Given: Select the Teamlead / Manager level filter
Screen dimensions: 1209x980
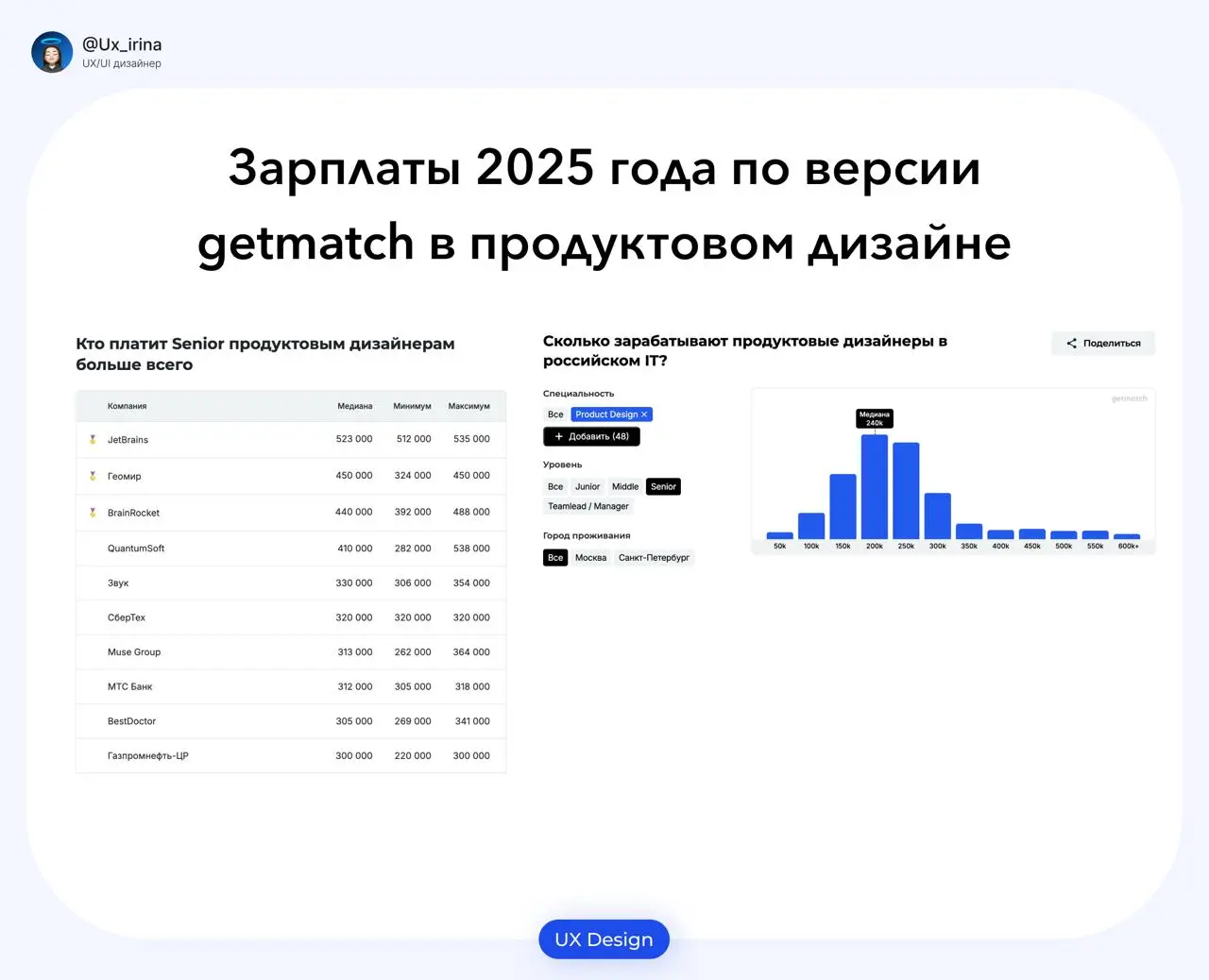Looking at the screenshot, I should tap(588, 507).
